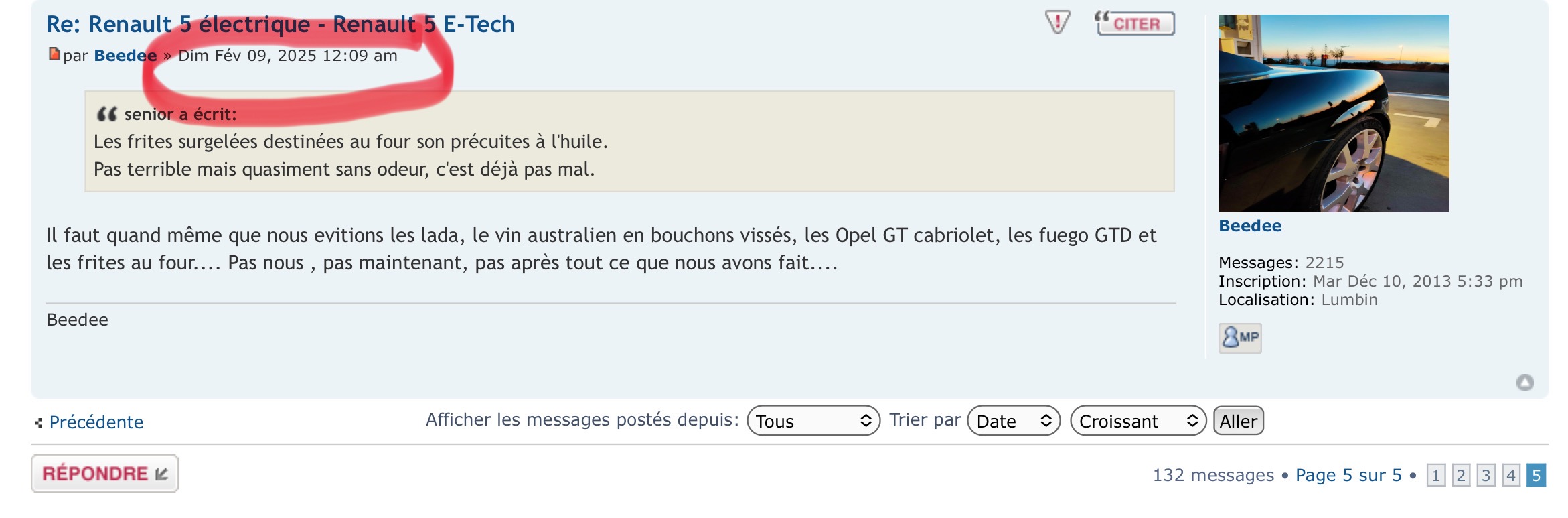This screenshot has width=1568, height=518.
Task: Click the Citer quote button
Action: pos(1134,23)
